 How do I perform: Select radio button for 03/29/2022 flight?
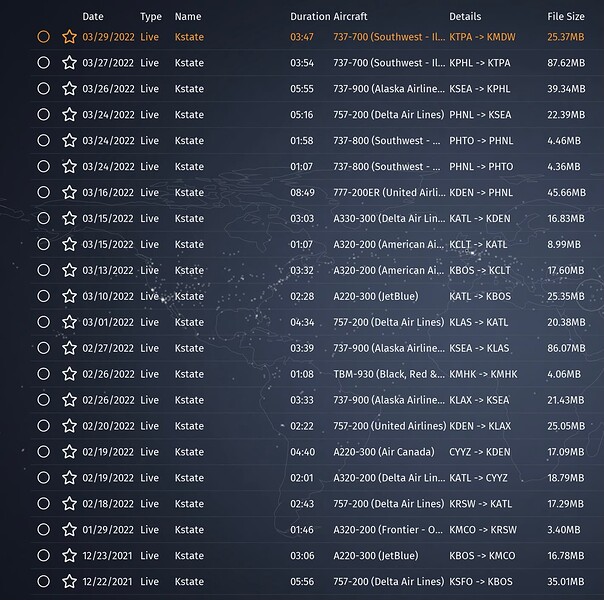(x=43, y=36)
